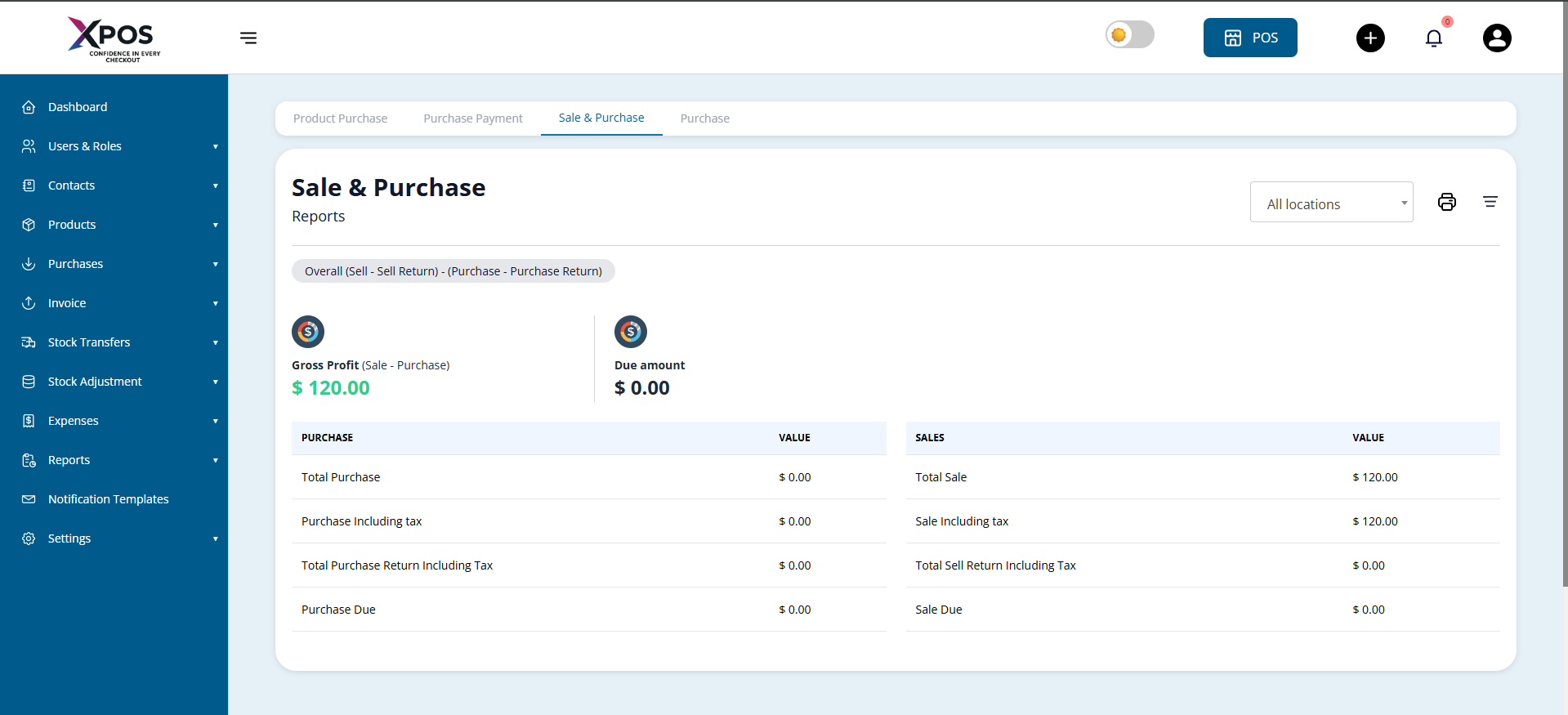Go to Dashboard in the sidebar
Viewport: 1568px width, 715px height.
click(78, 107)
